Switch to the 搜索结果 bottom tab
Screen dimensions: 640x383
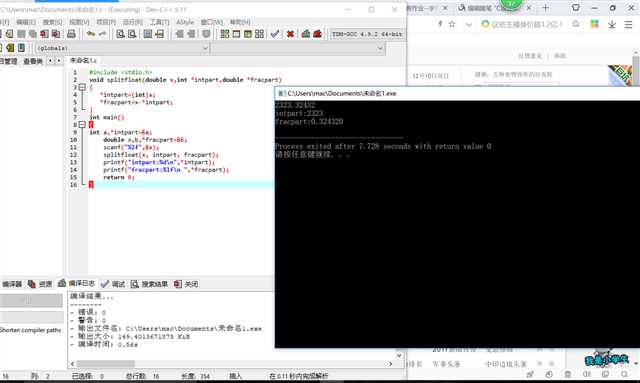150,284
